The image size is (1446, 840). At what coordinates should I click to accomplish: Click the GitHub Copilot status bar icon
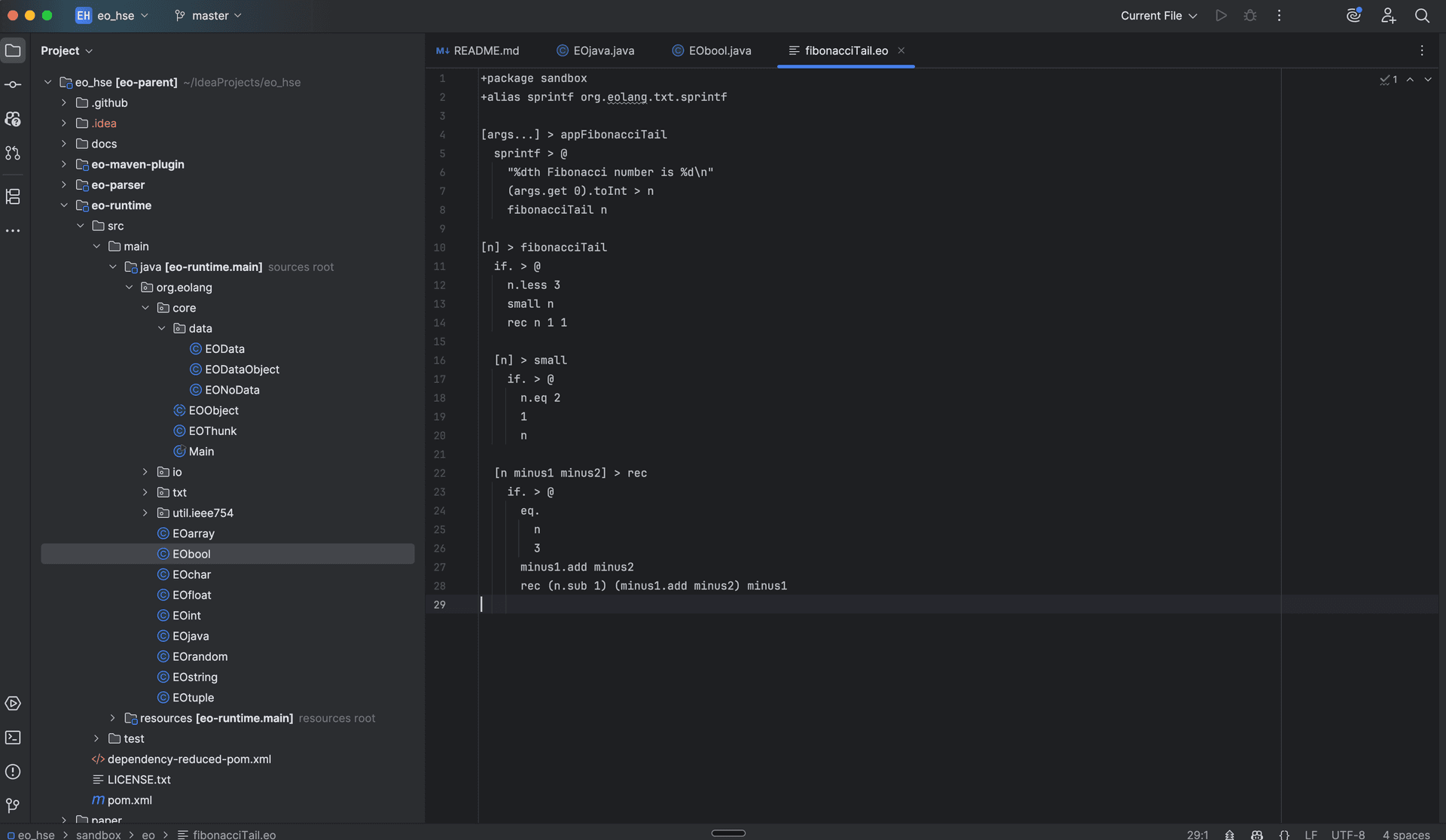pyautogui.click(x=1257, y=835)
